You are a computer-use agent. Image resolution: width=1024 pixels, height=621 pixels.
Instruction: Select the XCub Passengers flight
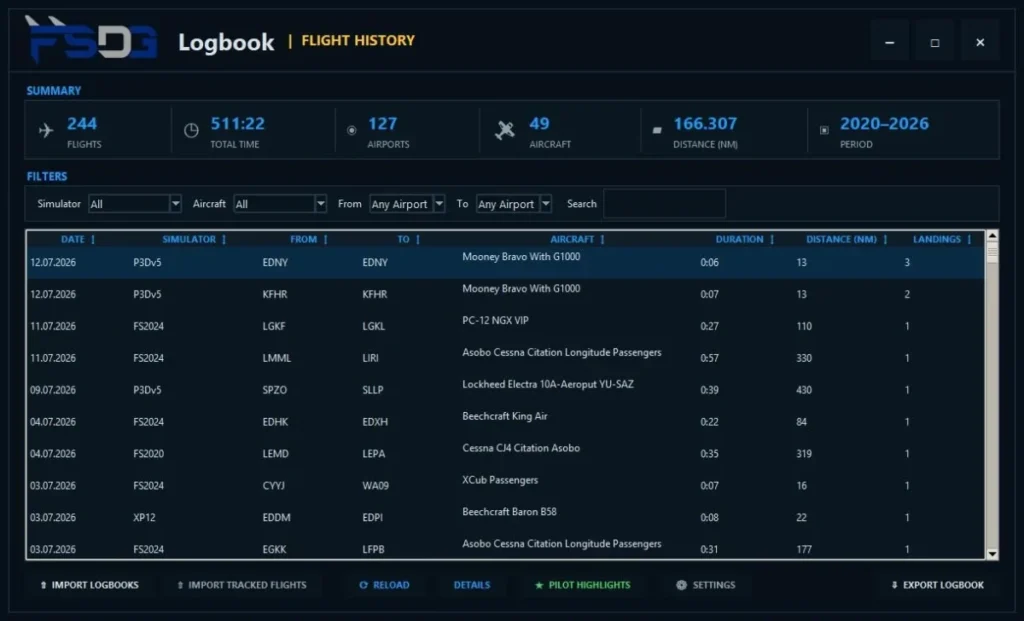[x=505, y=486]
